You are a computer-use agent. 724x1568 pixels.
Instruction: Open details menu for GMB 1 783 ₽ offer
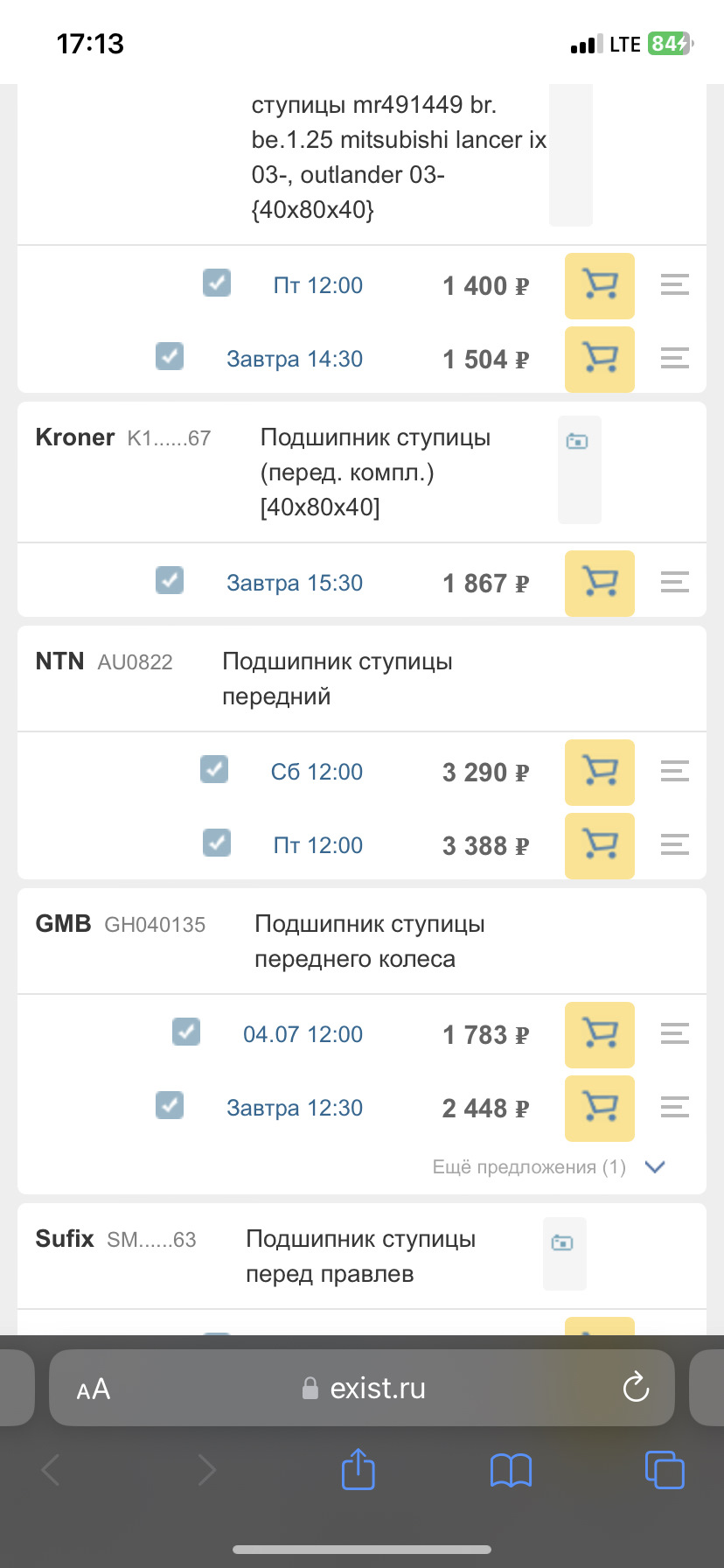pyautogui.click(x=674, y=1033)
